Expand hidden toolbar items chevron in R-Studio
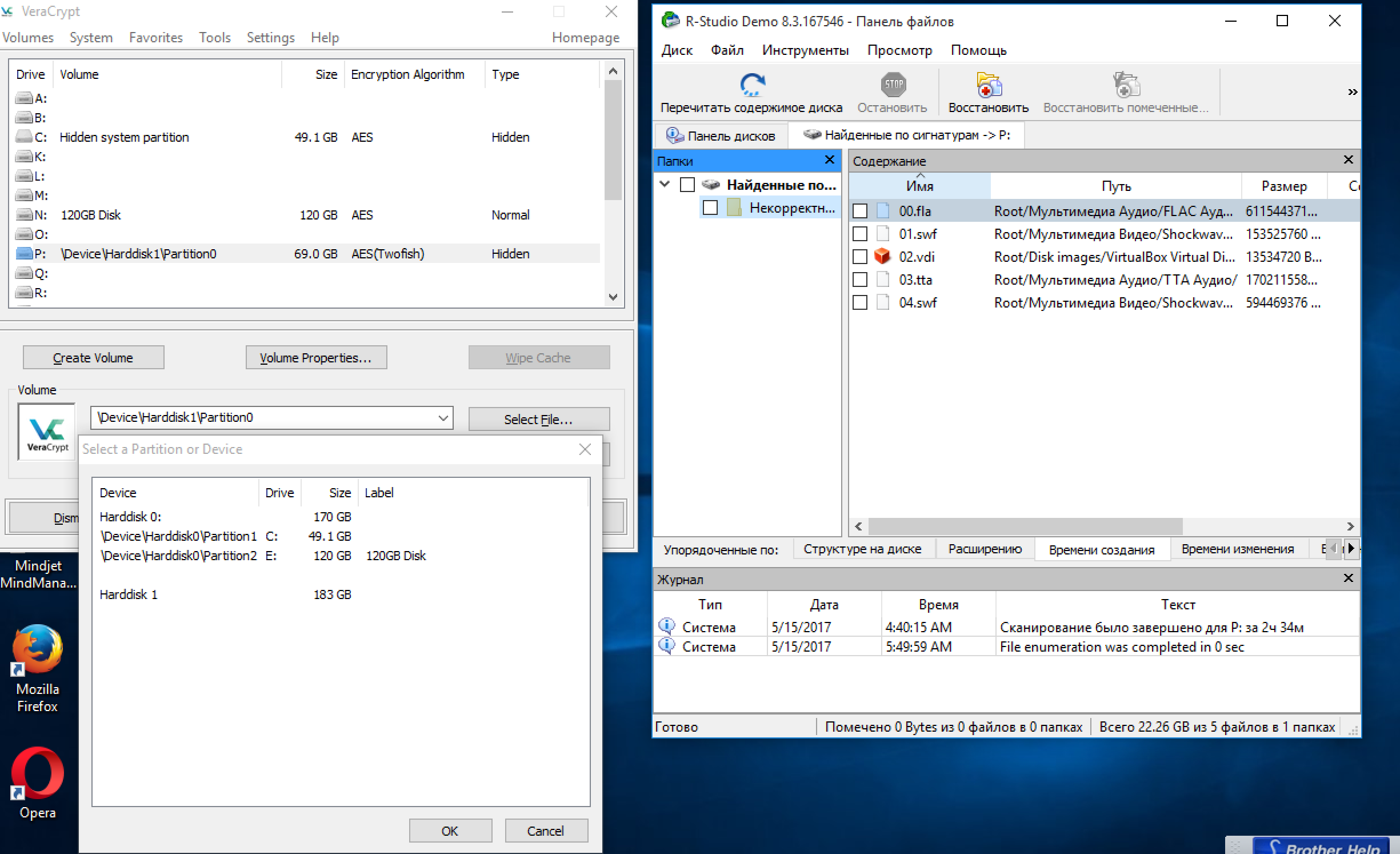The image size is (1400, 854). [1352, 92]
